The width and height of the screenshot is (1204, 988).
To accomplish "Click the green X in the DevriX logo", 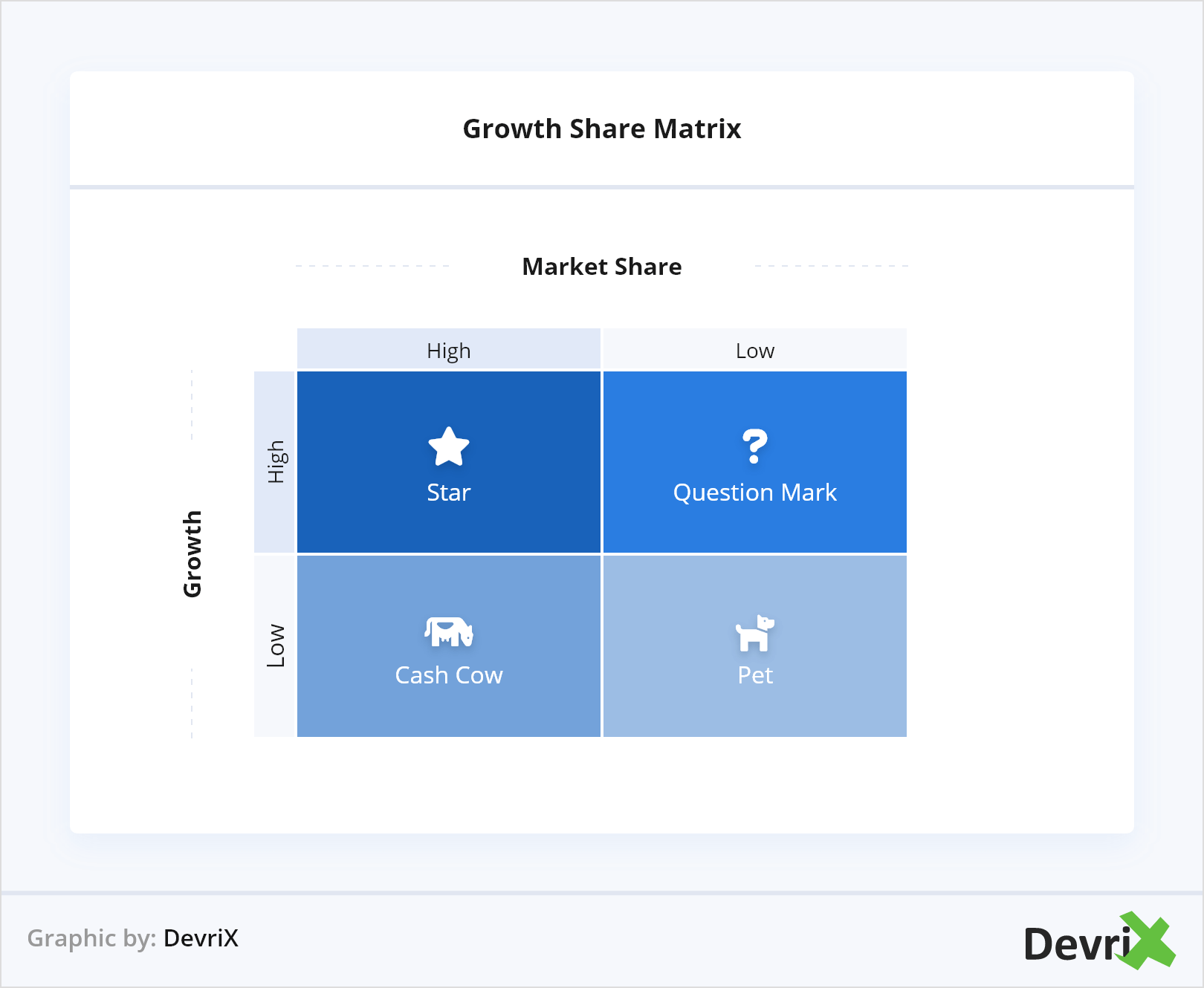I will click(1148, 940).
